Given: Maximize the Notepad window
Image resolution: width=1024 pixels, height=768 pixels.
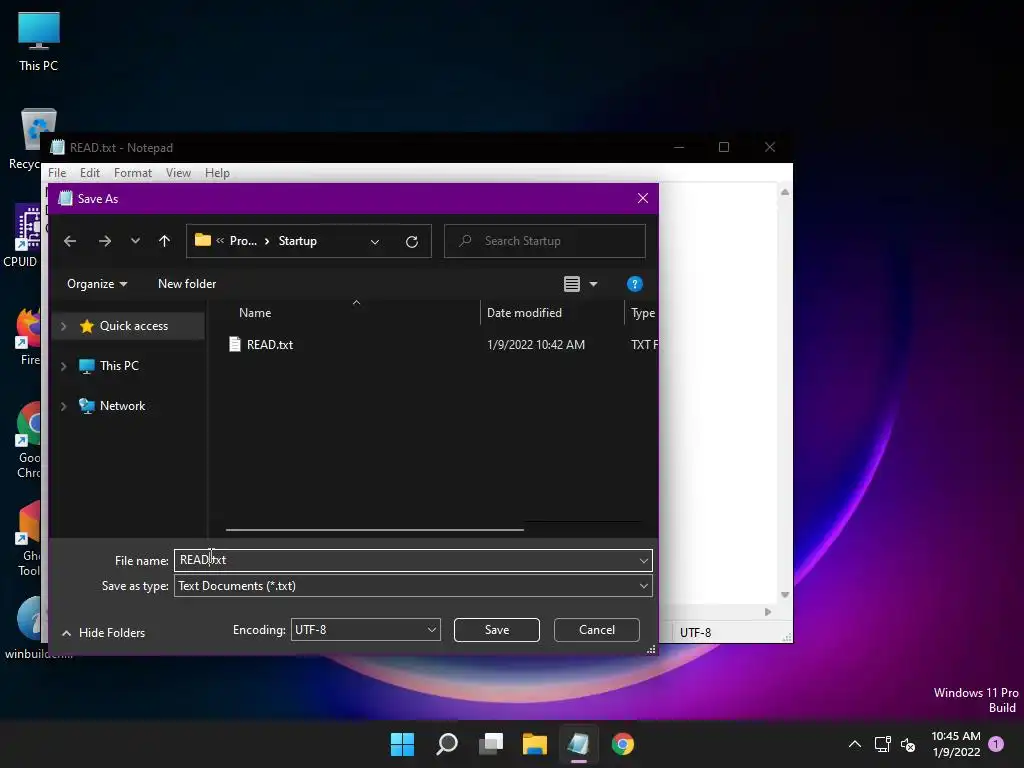Looking at the screenshot, I should pyautogui.click(x=724, y=148).
